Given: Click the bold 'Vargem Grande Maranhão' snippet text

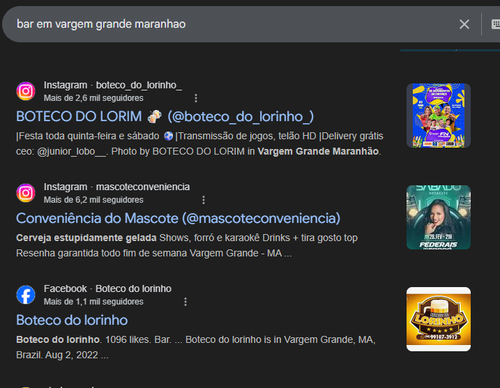Looking at the screenshot, I should [318, 151].
